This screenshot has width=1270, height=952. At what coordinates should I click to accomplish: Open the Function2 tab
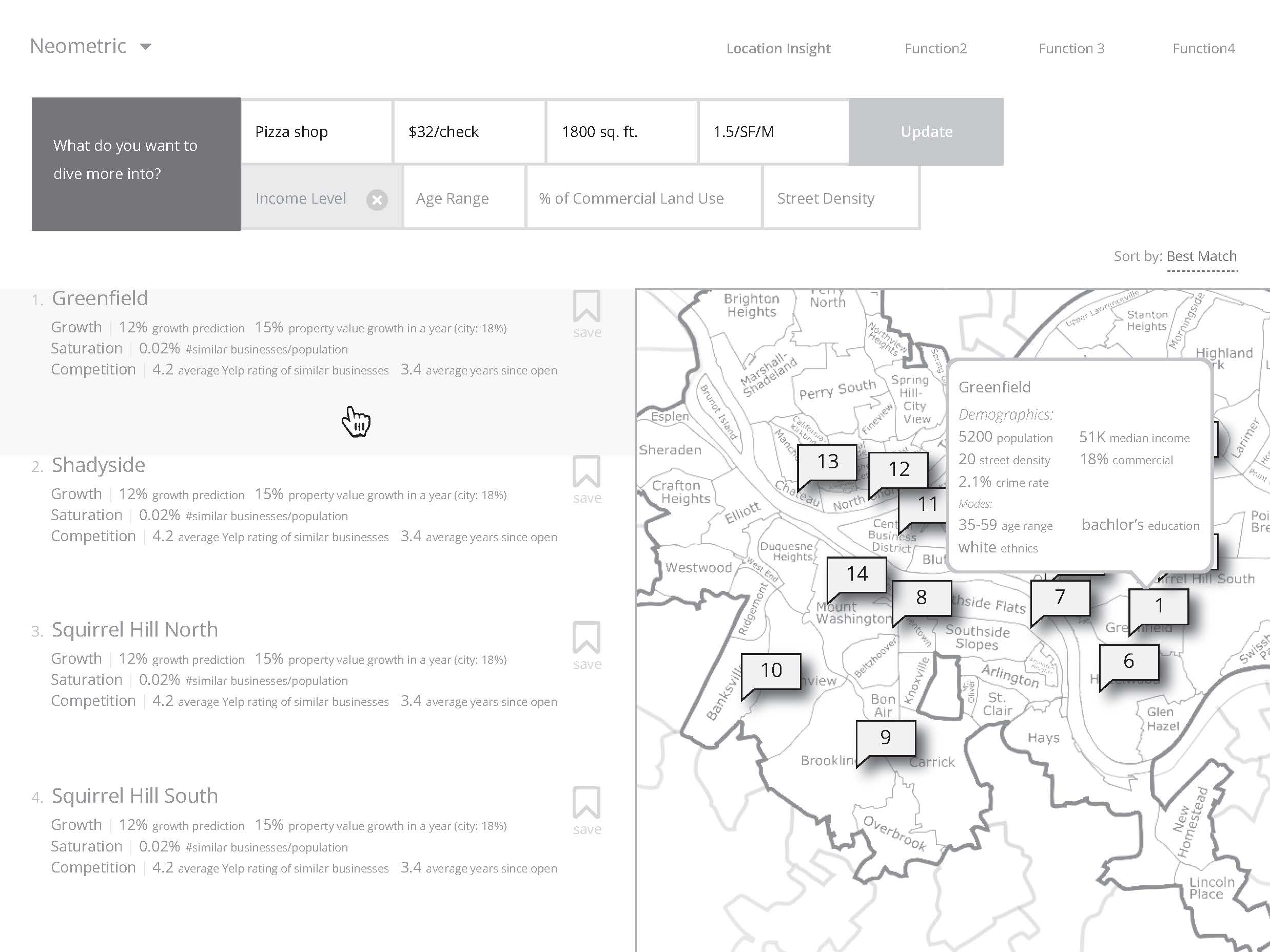coord(935,49)
